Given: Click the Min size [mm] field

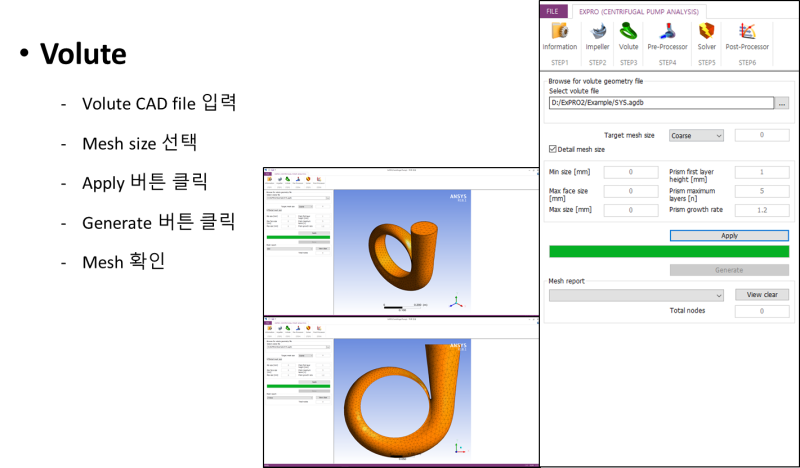Looking at the screenshot, I should click(x=631, y=172).
